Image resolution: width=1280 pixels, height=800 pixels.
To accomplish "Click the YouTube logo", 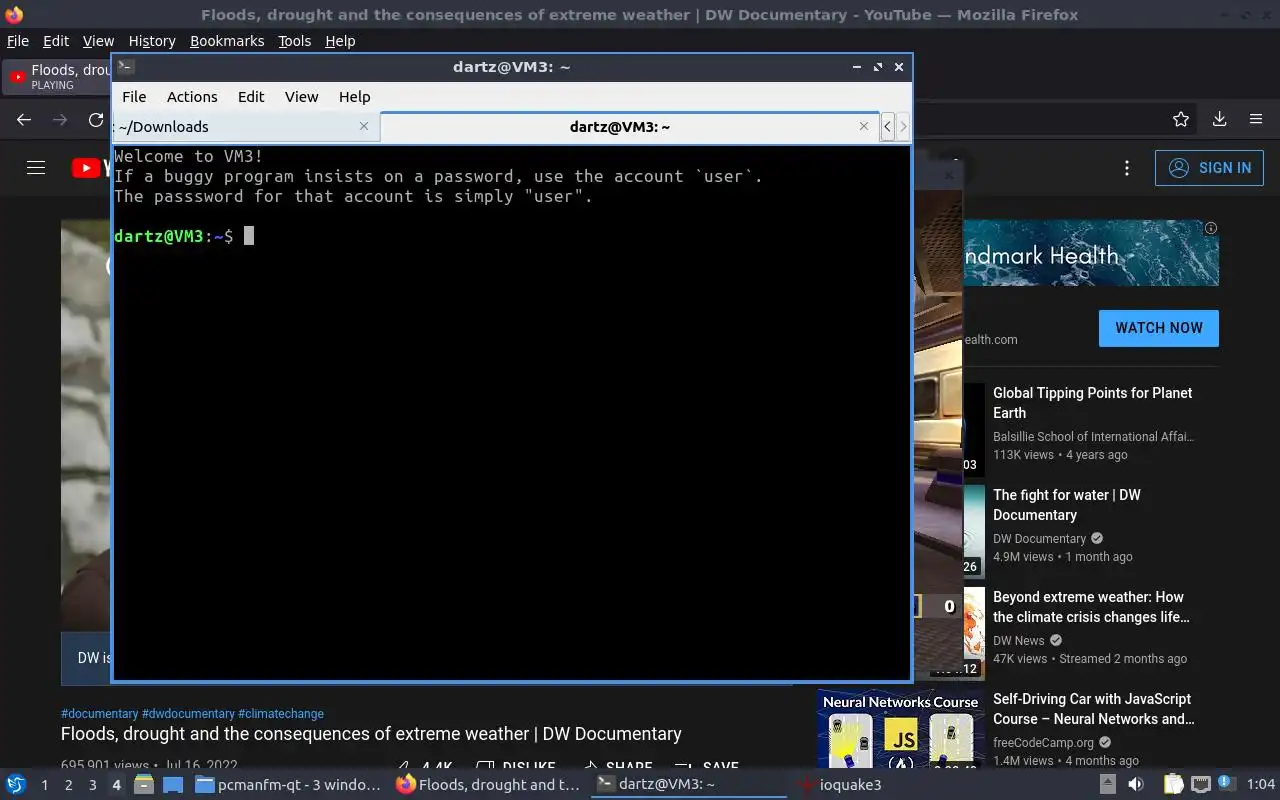I will tap(91, 168).
